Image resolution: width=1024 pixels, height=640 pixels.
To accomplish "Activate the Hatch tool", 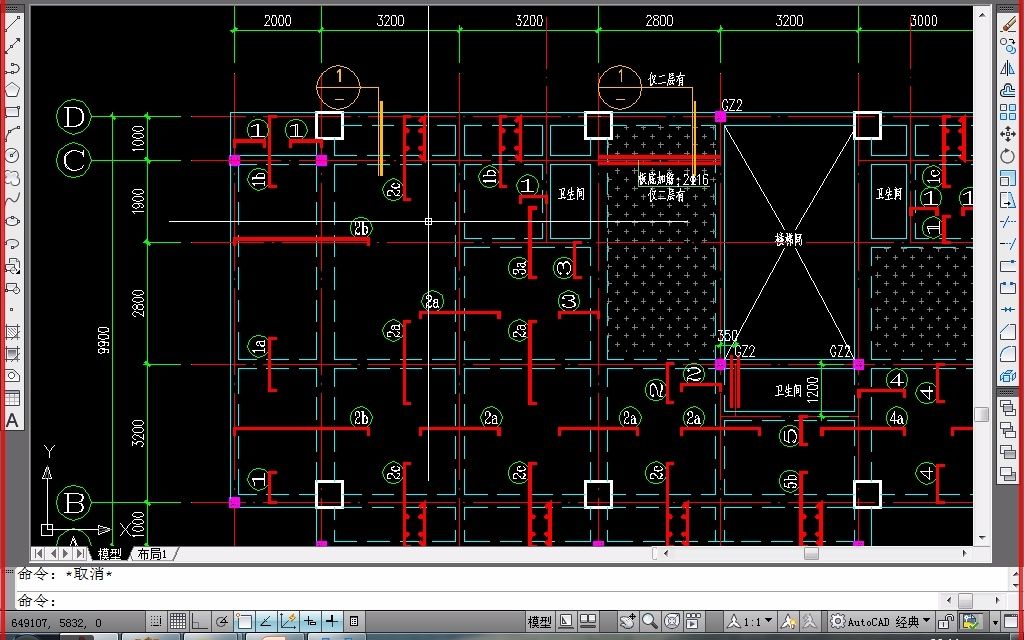I will coord(12,332).
